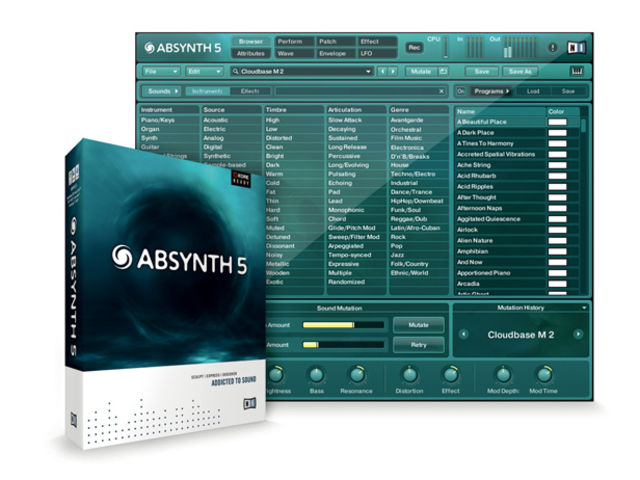Click the Resonance knob
This screenshot has width=640, height=480.
click(357, 375)
